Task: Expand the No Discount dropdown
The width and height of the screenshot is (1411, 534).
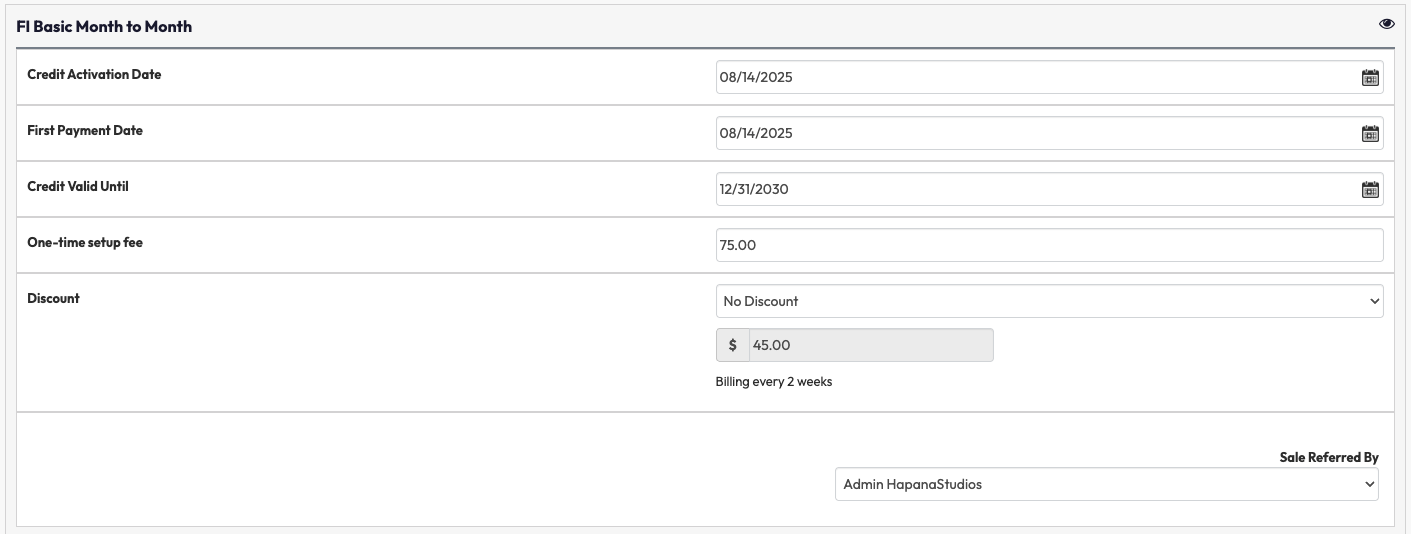Action: tap(1049, 301)
